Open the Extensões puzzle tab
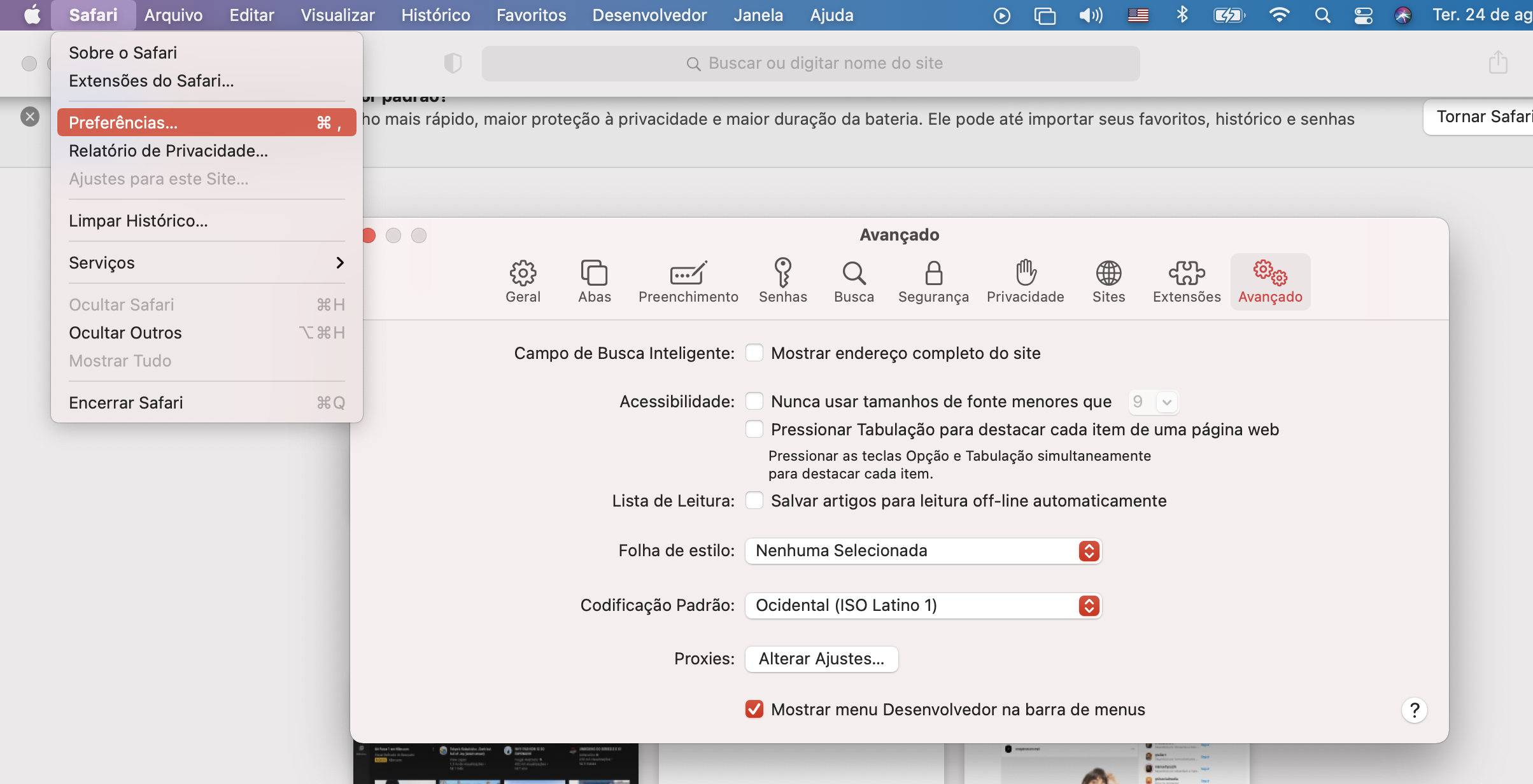Image resolution: width=1533 pixels, height=784 pixels. tap(1187, 282)
